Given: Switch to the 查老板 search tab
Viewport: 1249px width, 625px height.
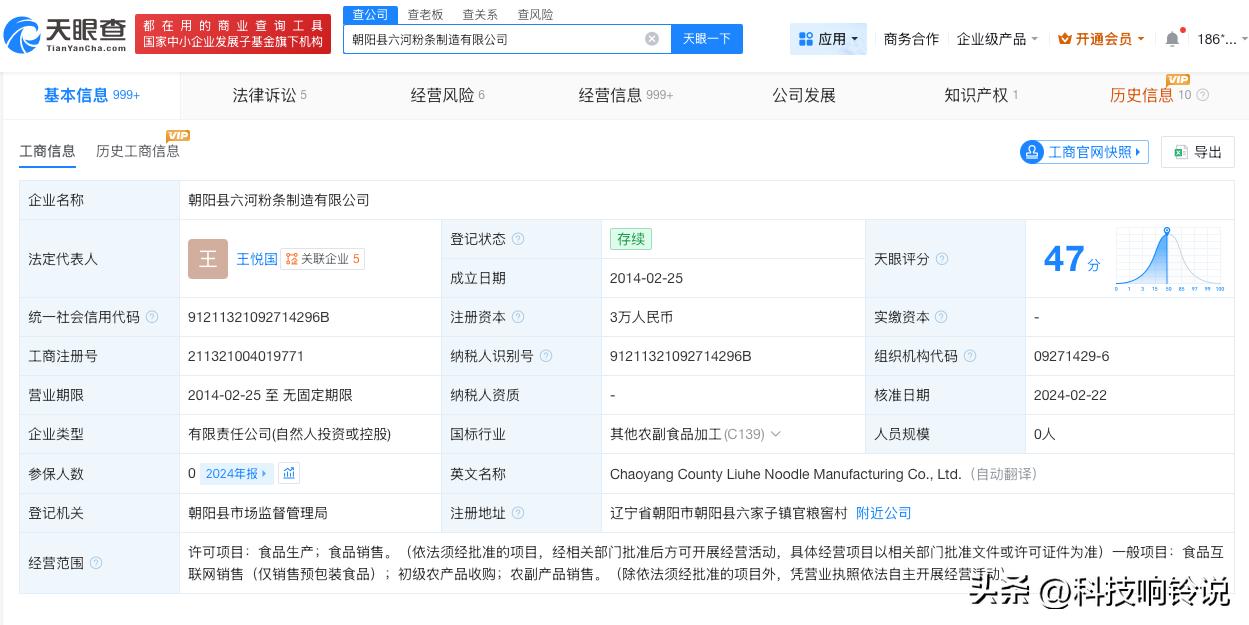Looking at the screenshot, I should click(425, 14).
